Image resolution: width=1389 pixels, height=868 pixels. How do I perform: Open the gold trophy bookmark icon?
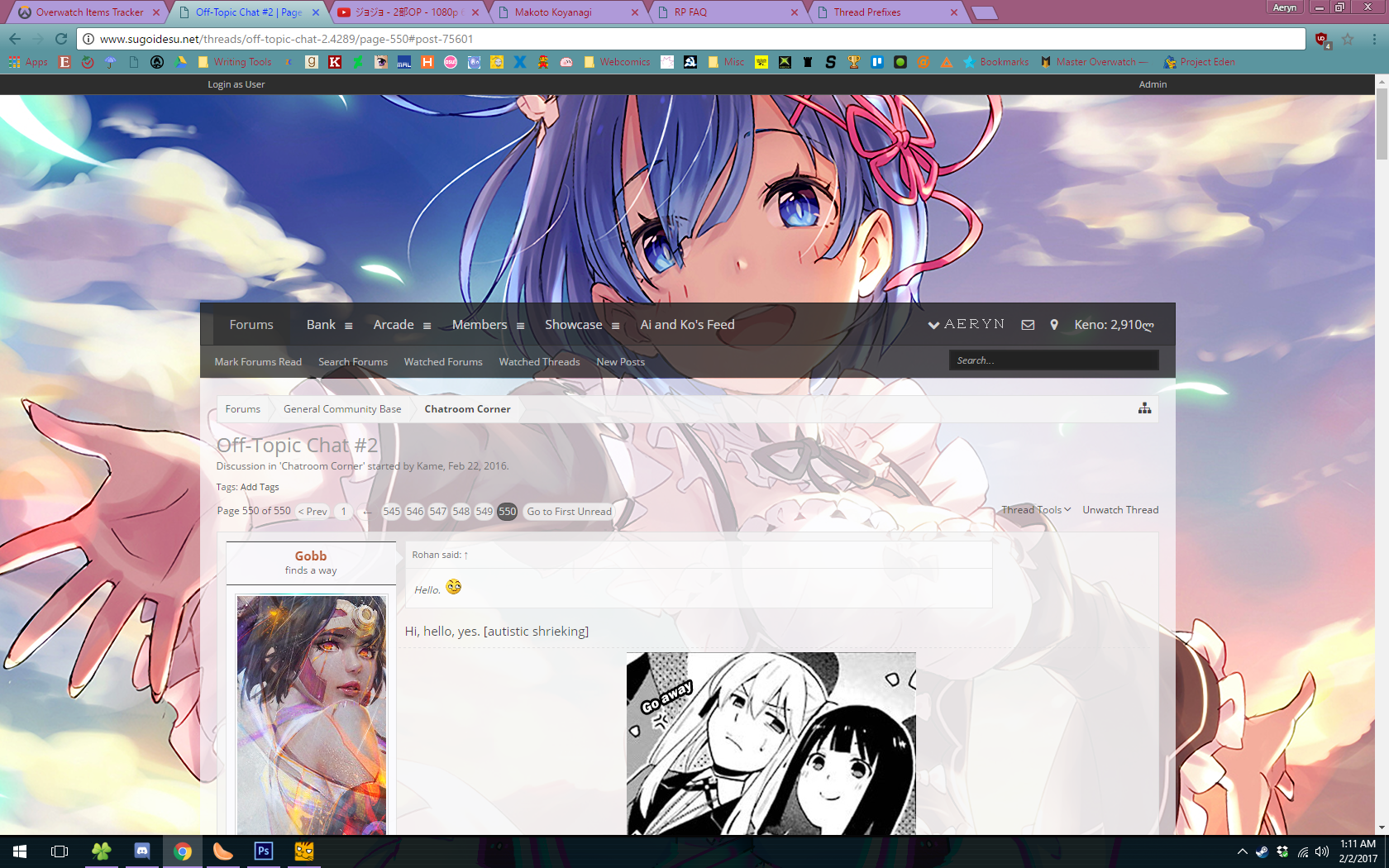pos(854,62)
